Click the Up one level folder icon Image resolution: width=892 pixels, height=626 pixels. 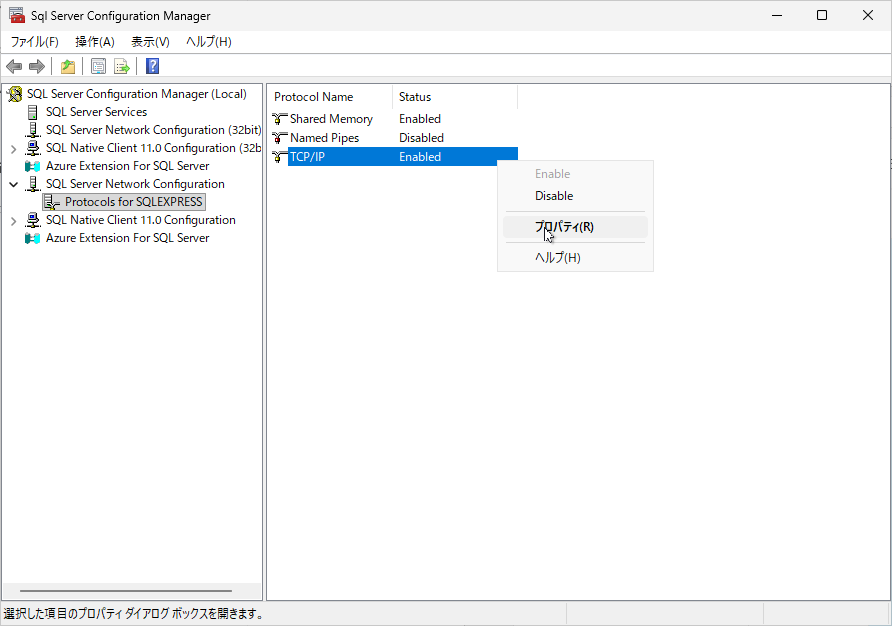[67, 67]
